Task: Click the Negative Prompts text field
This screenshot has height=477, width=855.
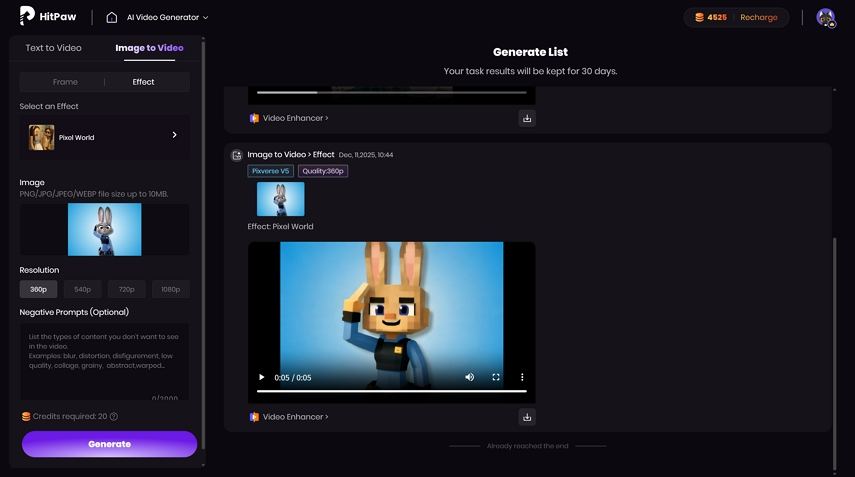Action: (105, 362)
